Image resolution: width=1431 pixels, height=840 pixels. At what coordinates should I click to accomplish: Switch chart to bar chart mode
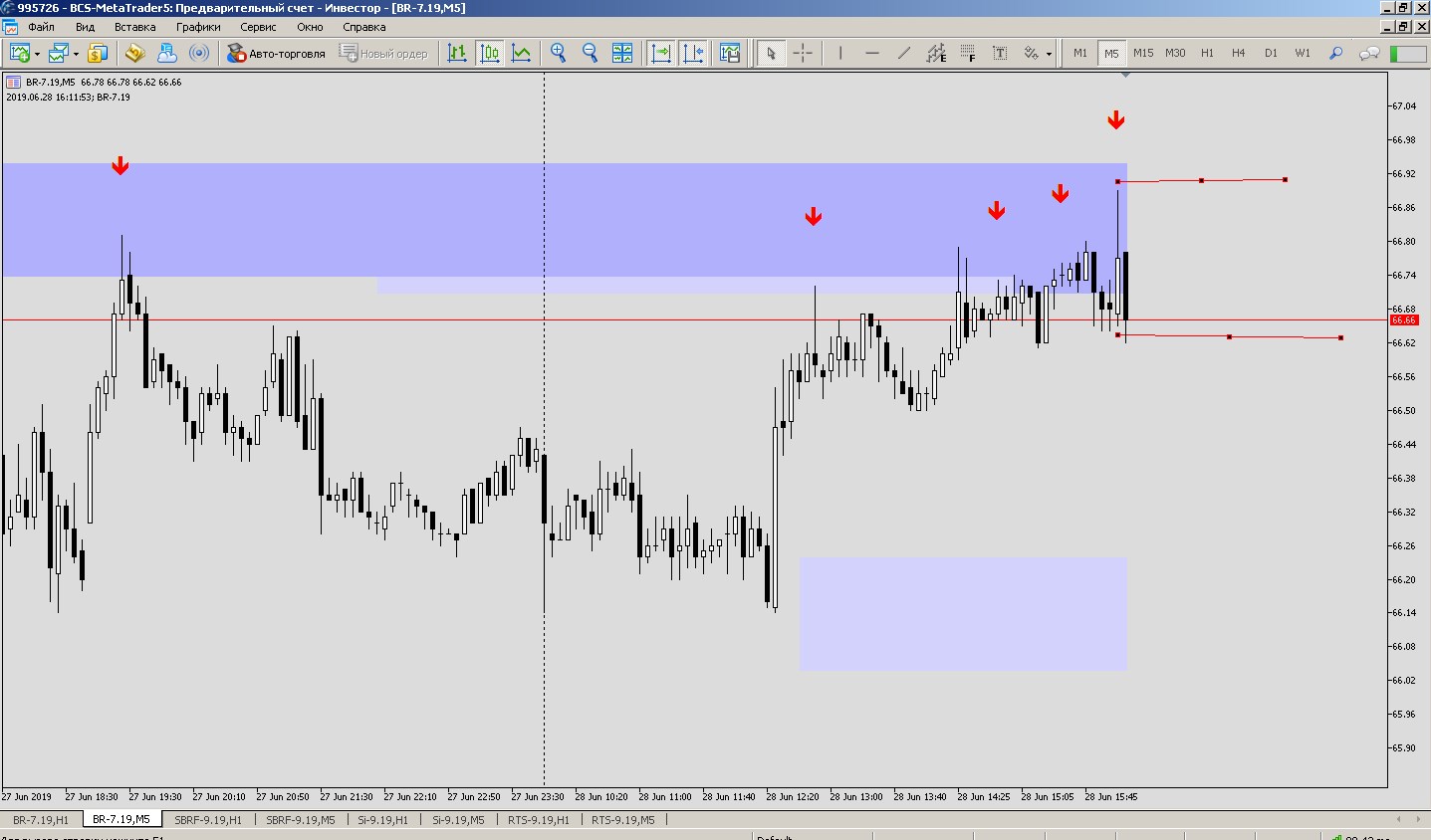[x=457, y=53]
